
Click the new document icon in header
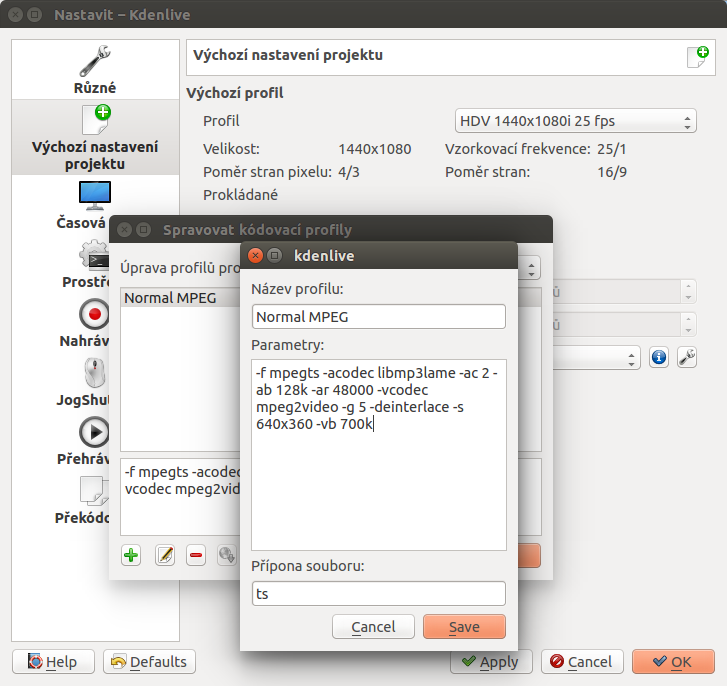tap(698, 57)
